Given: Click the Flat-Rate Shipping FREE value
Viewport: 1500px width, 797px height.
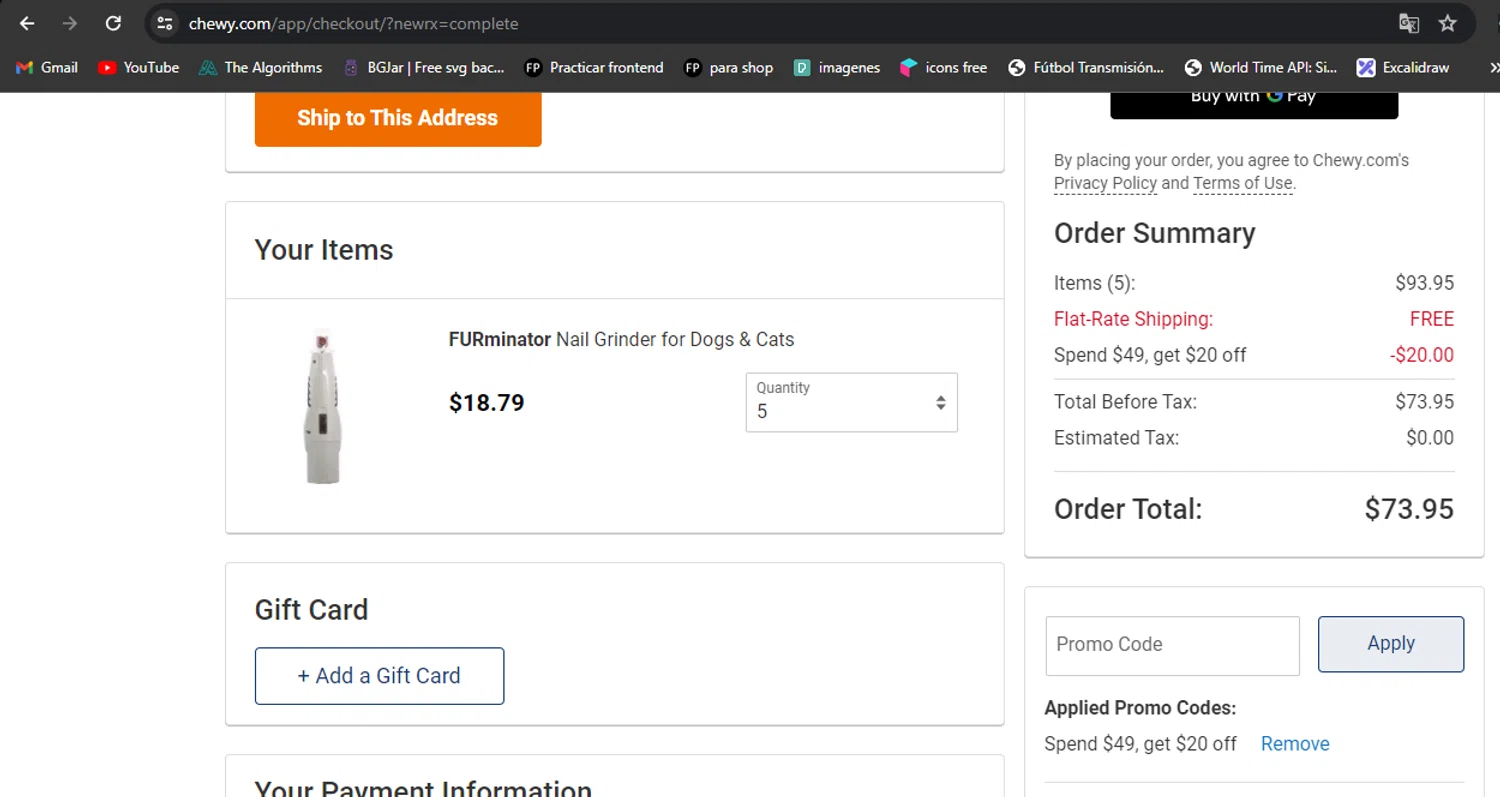Looking at the screenshot, I should point(1432,319).
